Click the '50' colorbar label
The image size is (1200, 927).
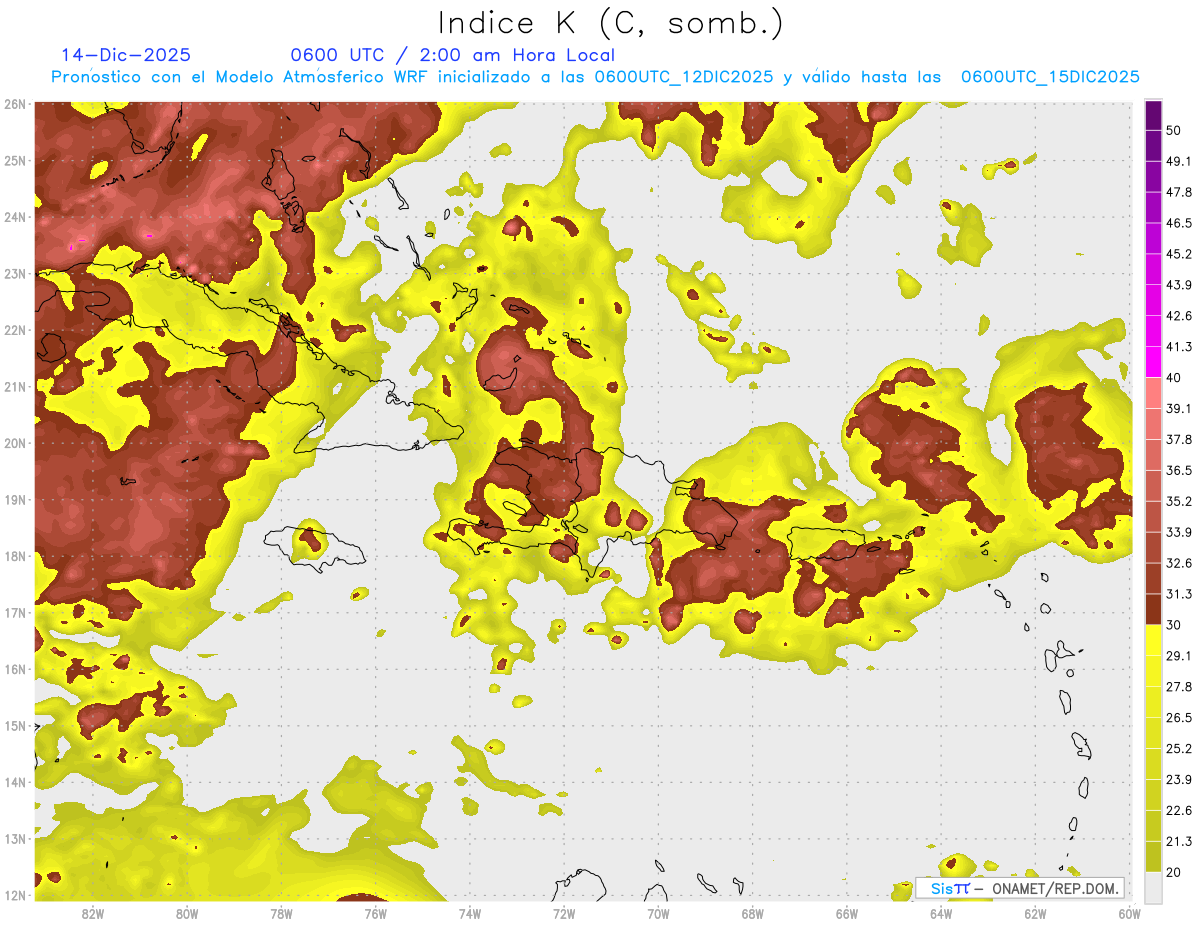click(1175, 130)
